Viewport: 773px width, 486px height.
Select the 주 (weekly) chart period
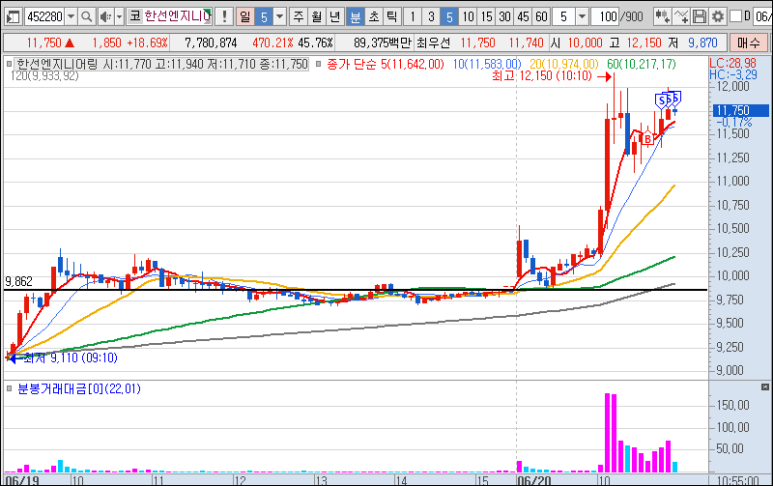pos(301,17)
